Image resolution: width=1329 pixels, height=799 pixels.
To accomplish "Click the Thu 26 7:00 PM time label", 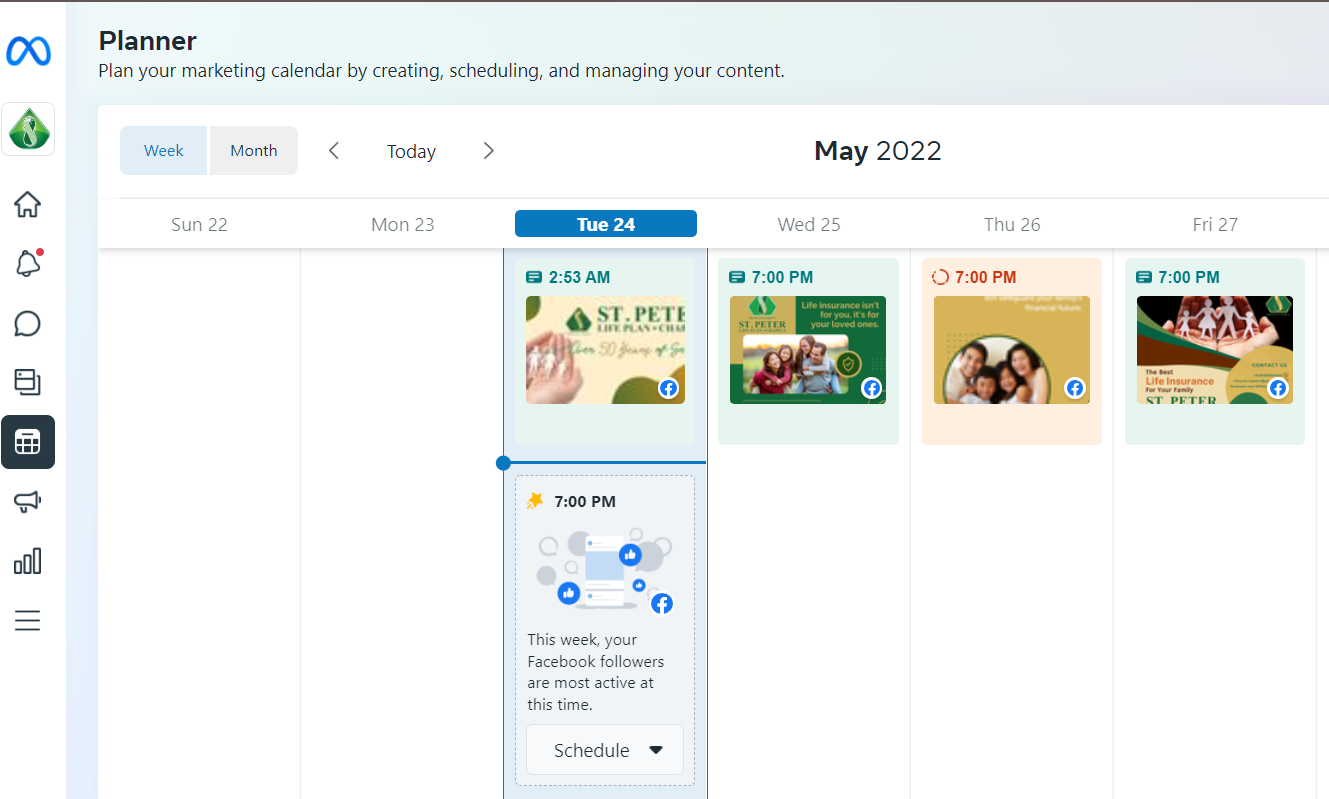I will (985, 277).
